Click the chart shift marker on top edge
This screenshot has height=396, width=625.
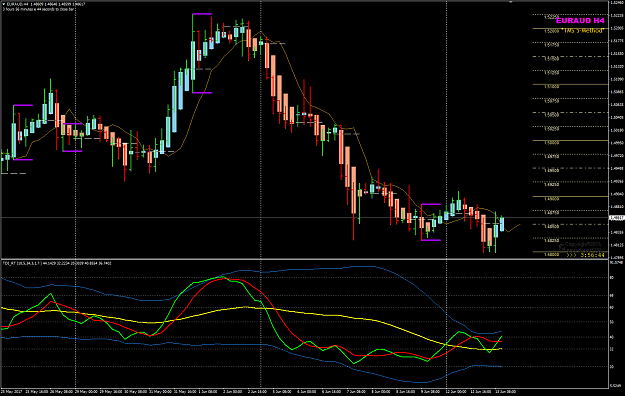pyautogui.click(x=511, y=2)
